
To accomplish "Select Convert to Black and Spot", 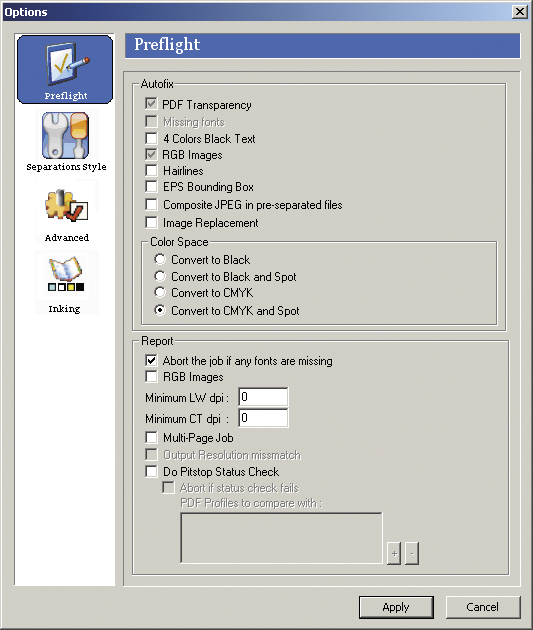I will coord(160,276).
